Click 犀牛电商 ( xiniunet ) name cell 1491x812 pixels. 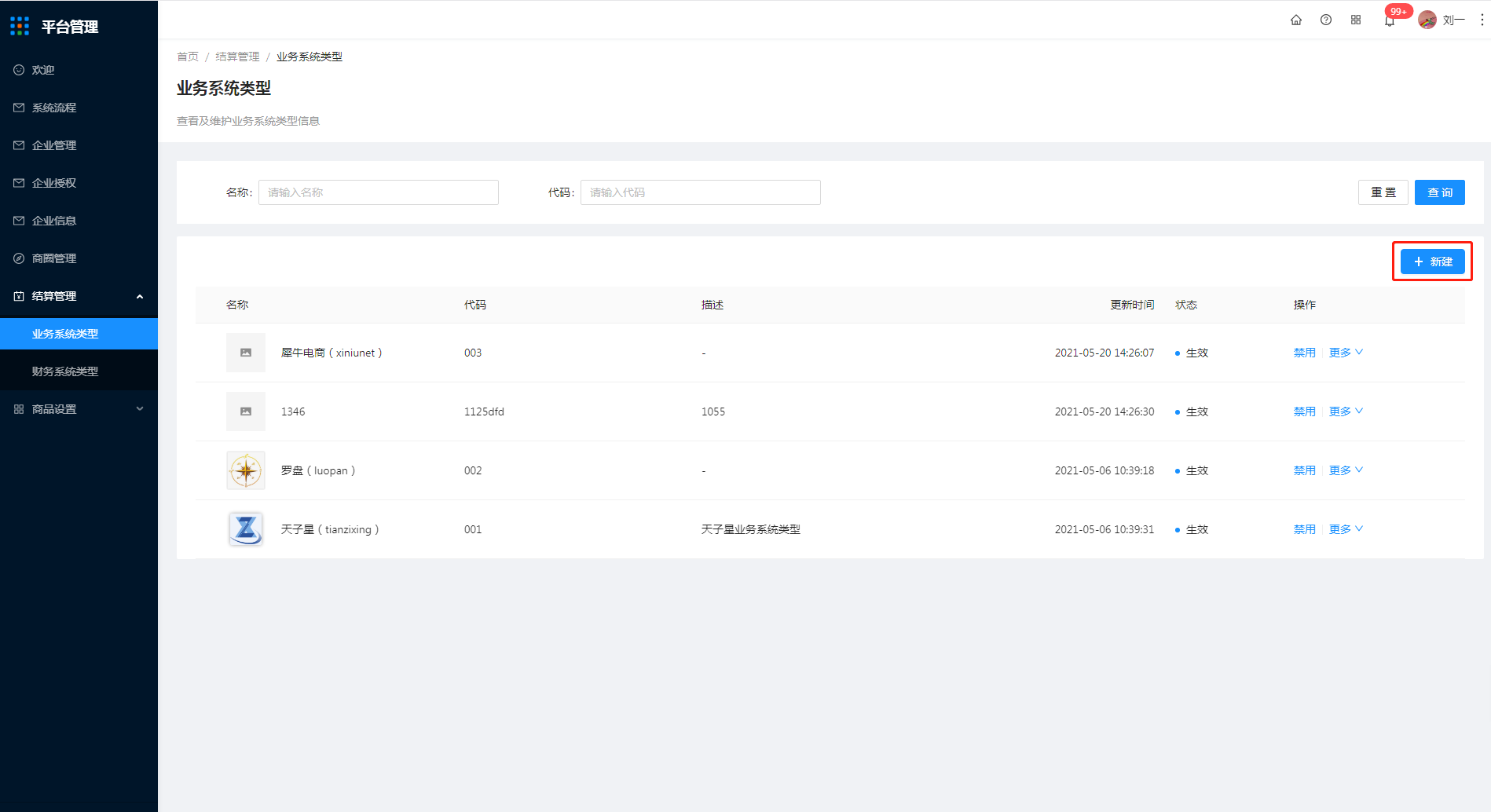[332, 353]
